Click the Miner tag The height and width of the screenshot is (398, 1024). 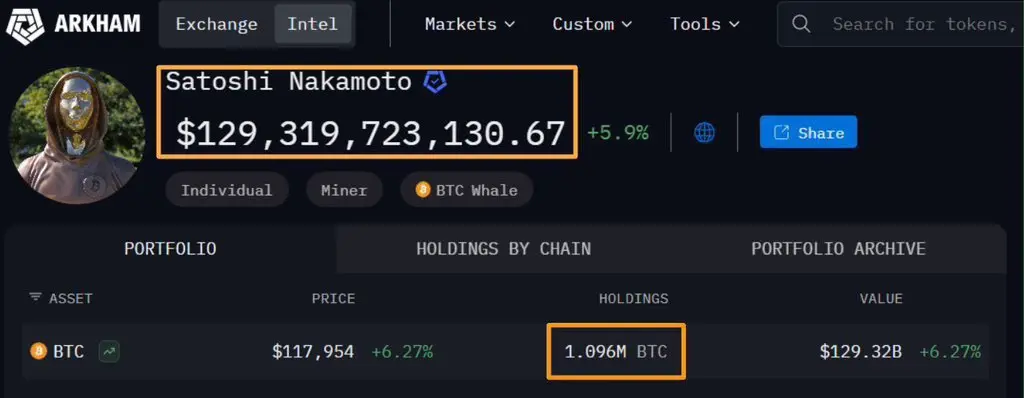click(344, 190)
